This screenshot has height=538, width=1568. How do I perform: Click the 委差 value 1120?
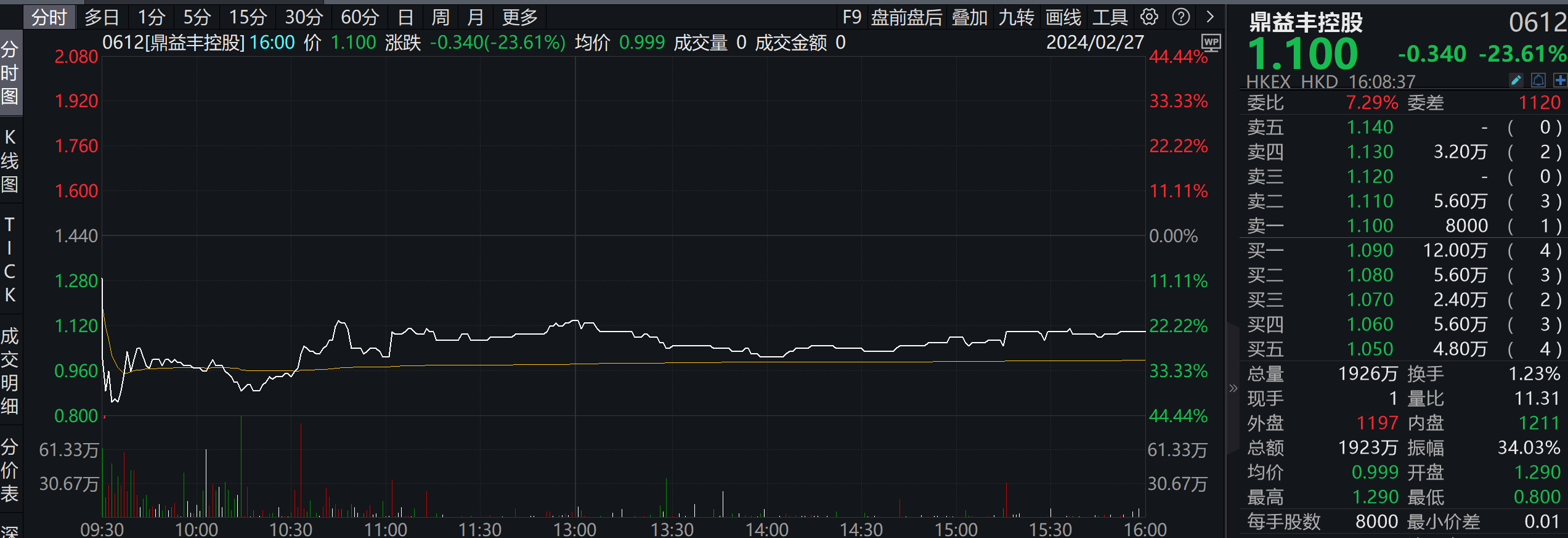pos(1539,102)
